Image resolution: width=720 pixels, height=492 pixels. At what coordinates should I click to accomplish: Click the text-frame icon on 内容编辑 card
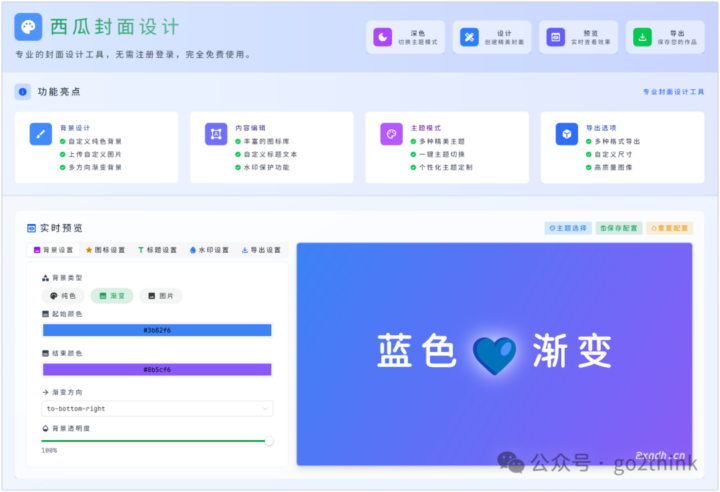click(216, 134)
